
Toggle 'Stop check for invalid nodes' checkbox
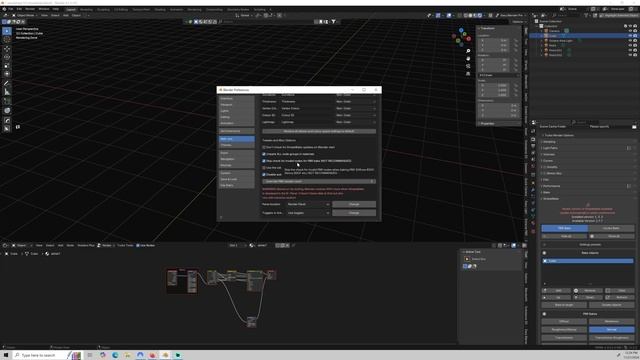coord(264,161)
